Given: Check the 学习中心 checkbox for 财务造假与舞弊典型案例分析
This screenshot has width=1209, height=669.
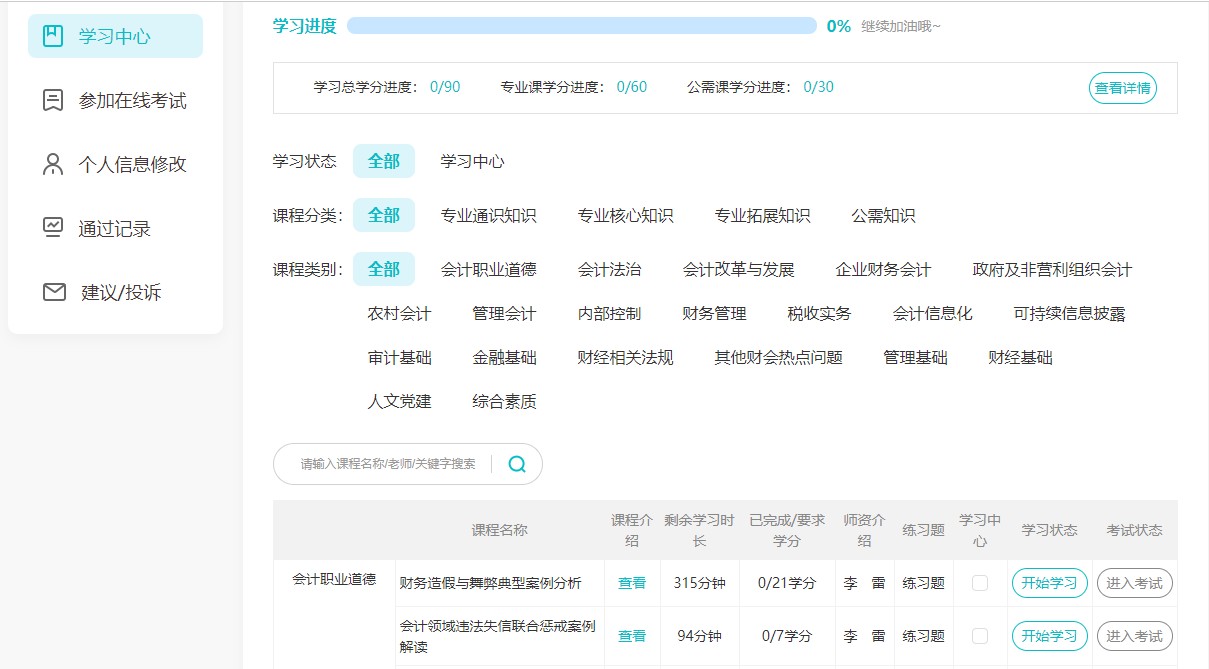Looking at the screenshot, I should click(x=978, y=582).
